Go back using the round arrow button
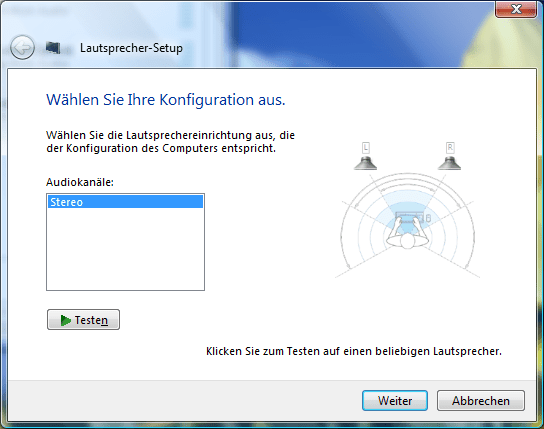Viewport: 544px width, 429px height. click(22, 48)
